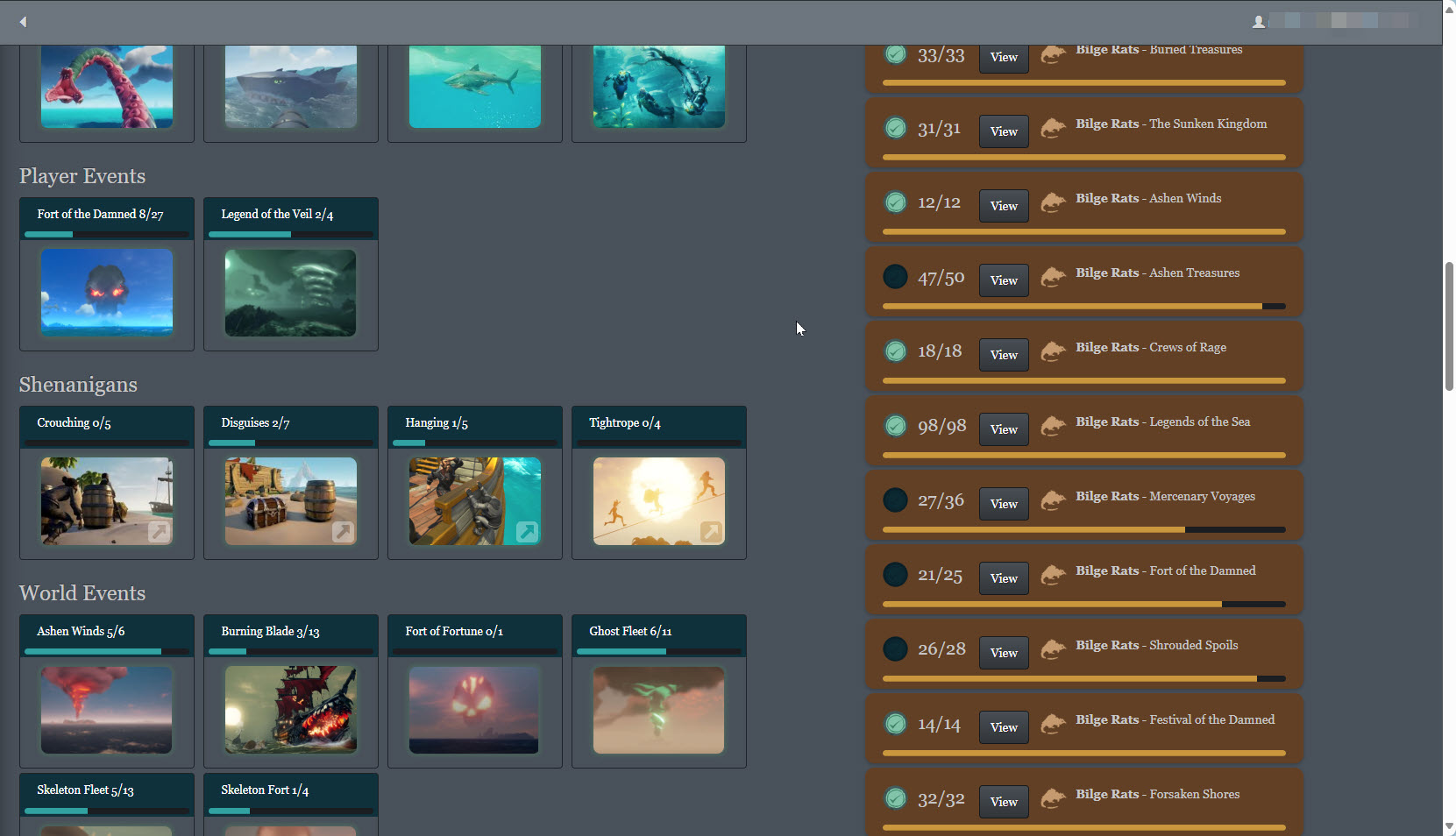This screenshot has width=1456, height=836.
Task: Click the link arrow on Disguises thumbnail
Action: click(343, 531)
